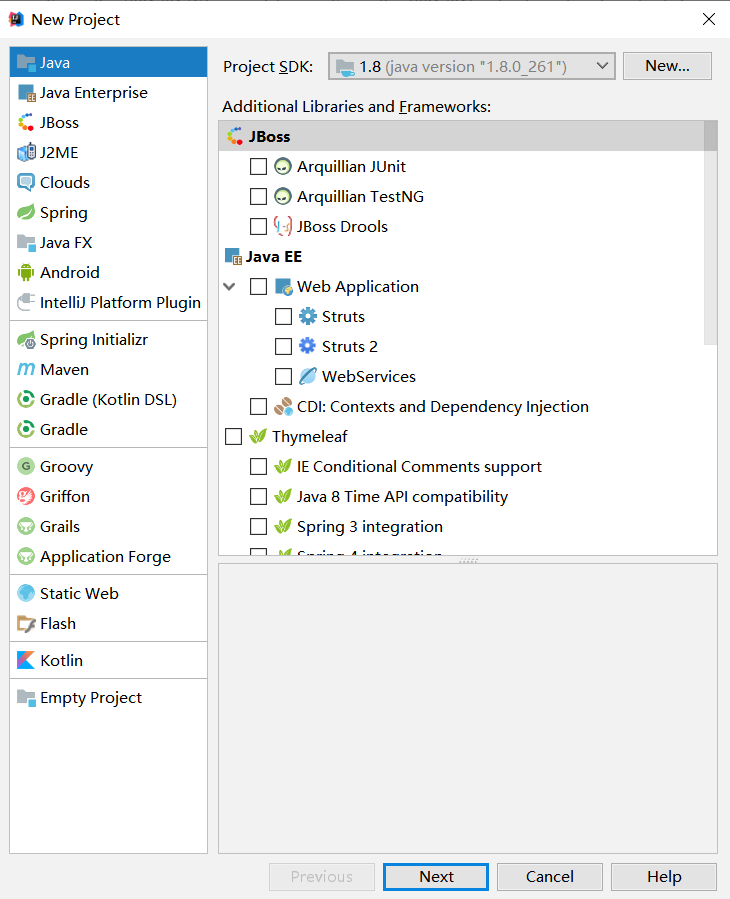Click the Next button

coord(436,877)
